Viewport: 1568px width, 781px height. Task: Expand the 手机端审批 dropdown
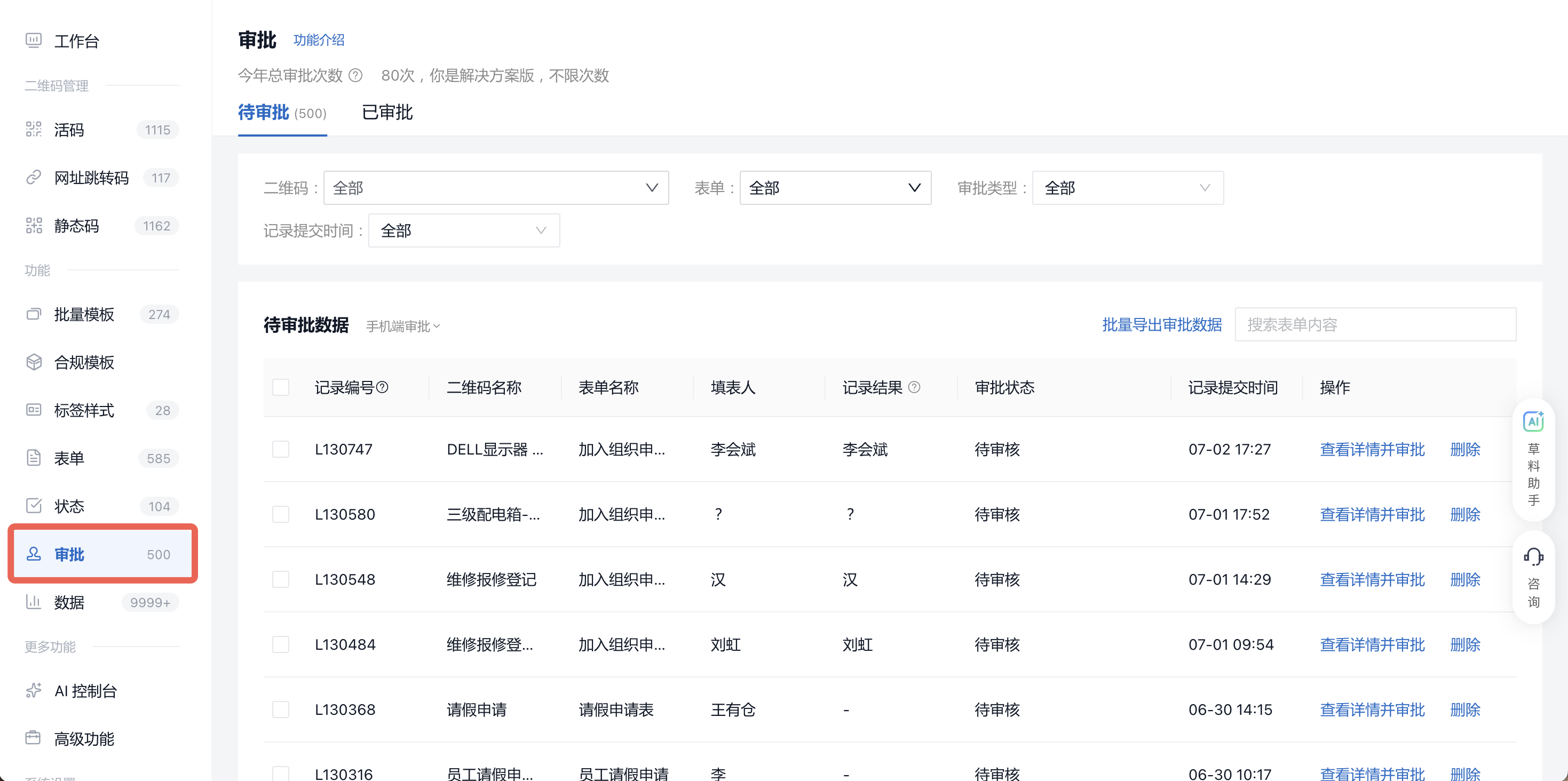(403, 326)
